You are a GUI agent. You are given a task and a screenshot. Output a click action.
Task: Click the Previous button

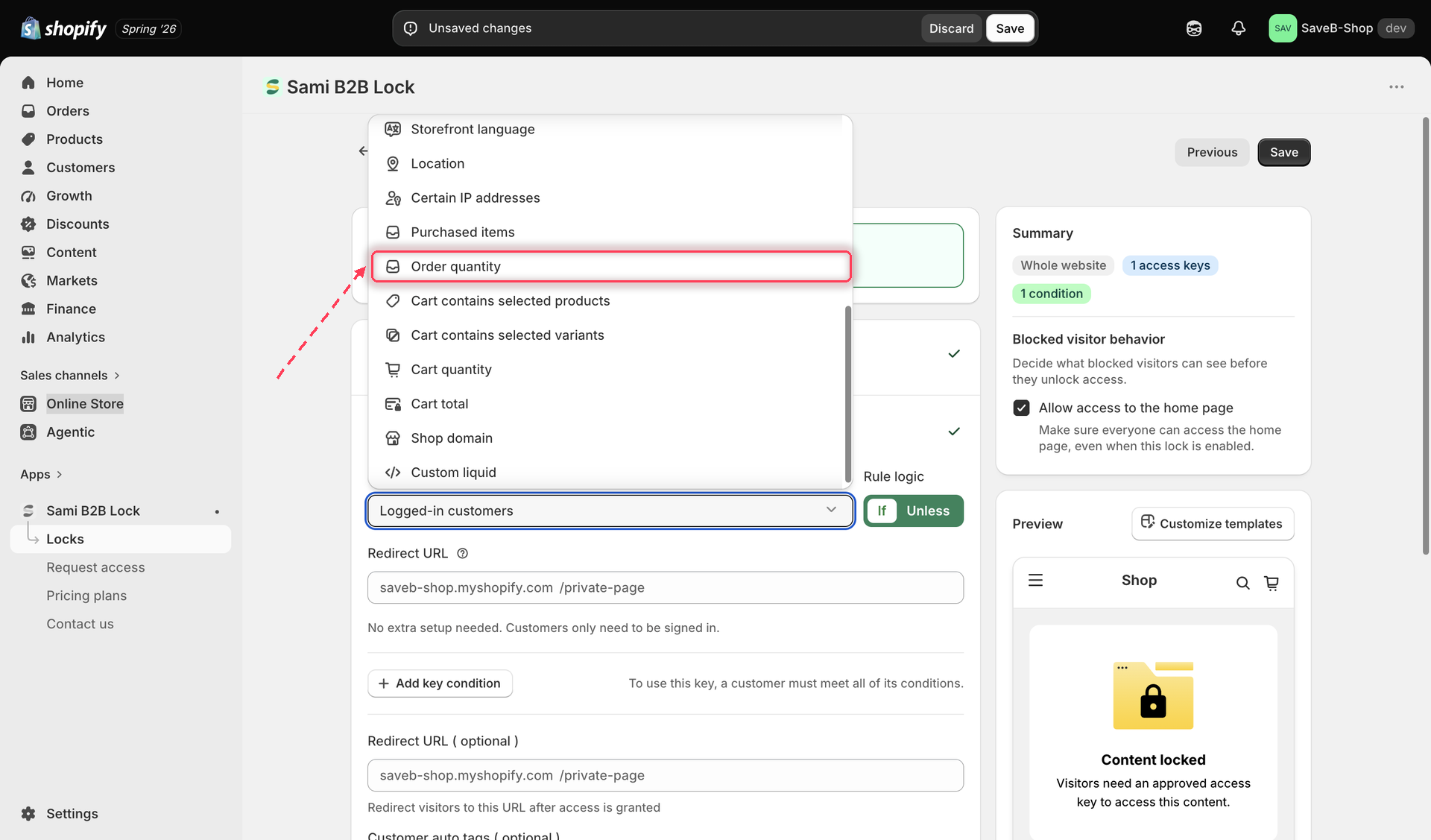click(x=1212, y=152)
